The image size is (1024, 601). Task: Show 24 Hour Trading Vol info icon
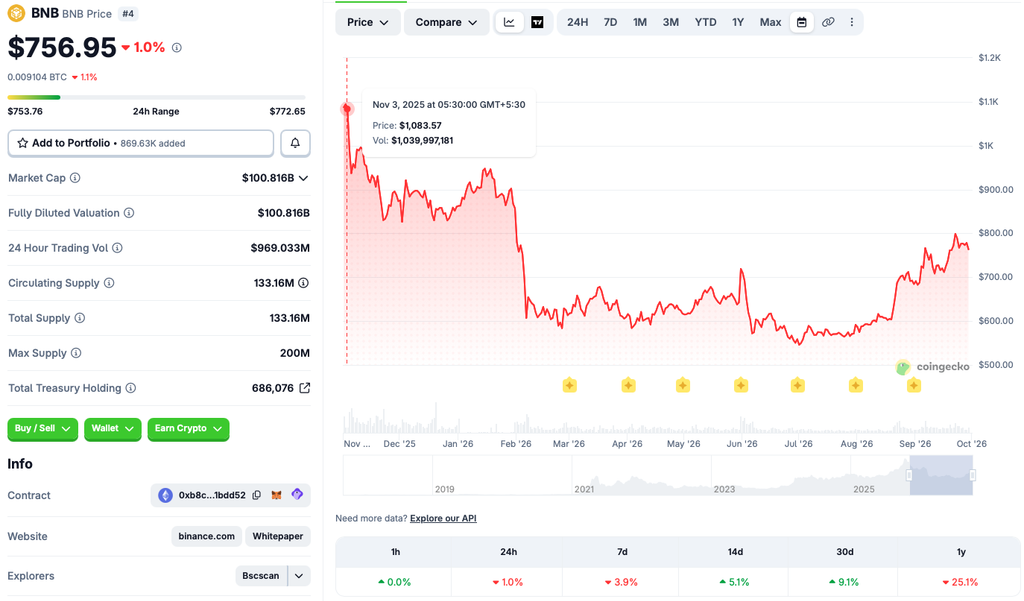click(x=118, y=248)
